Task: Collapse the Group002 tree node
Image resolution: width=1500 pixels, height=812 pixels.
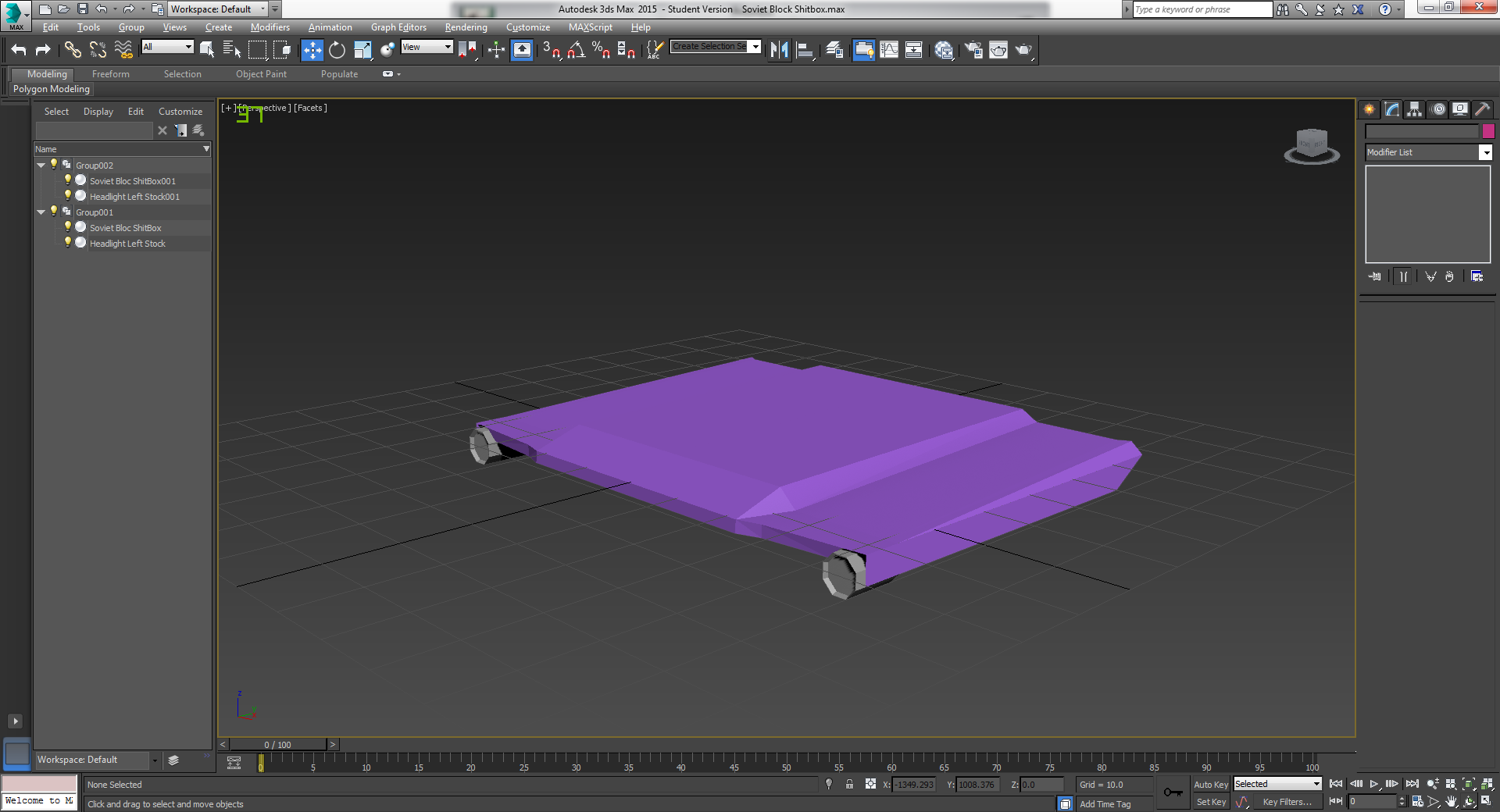Action: 41,166
